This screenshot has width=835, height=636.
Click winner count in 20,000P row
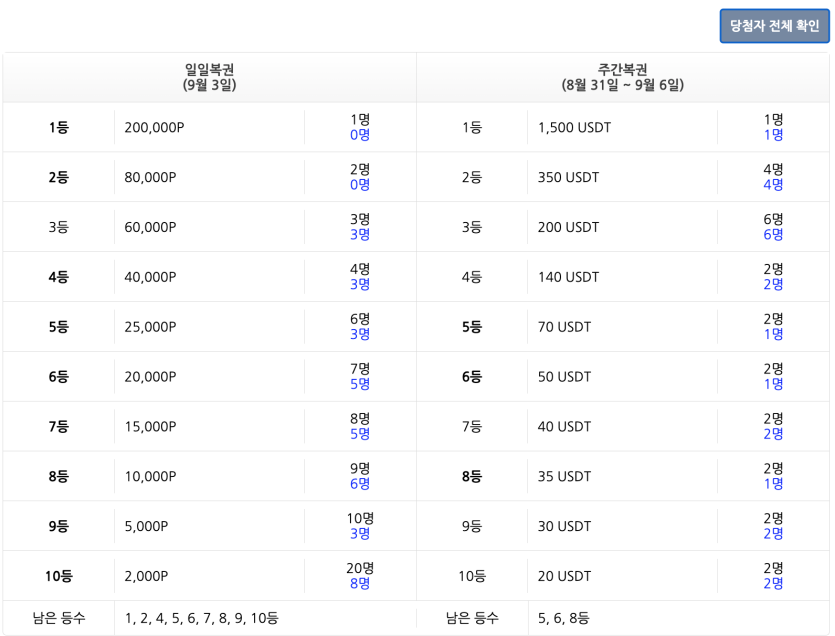pyautogui.click(x=360, y=377)
